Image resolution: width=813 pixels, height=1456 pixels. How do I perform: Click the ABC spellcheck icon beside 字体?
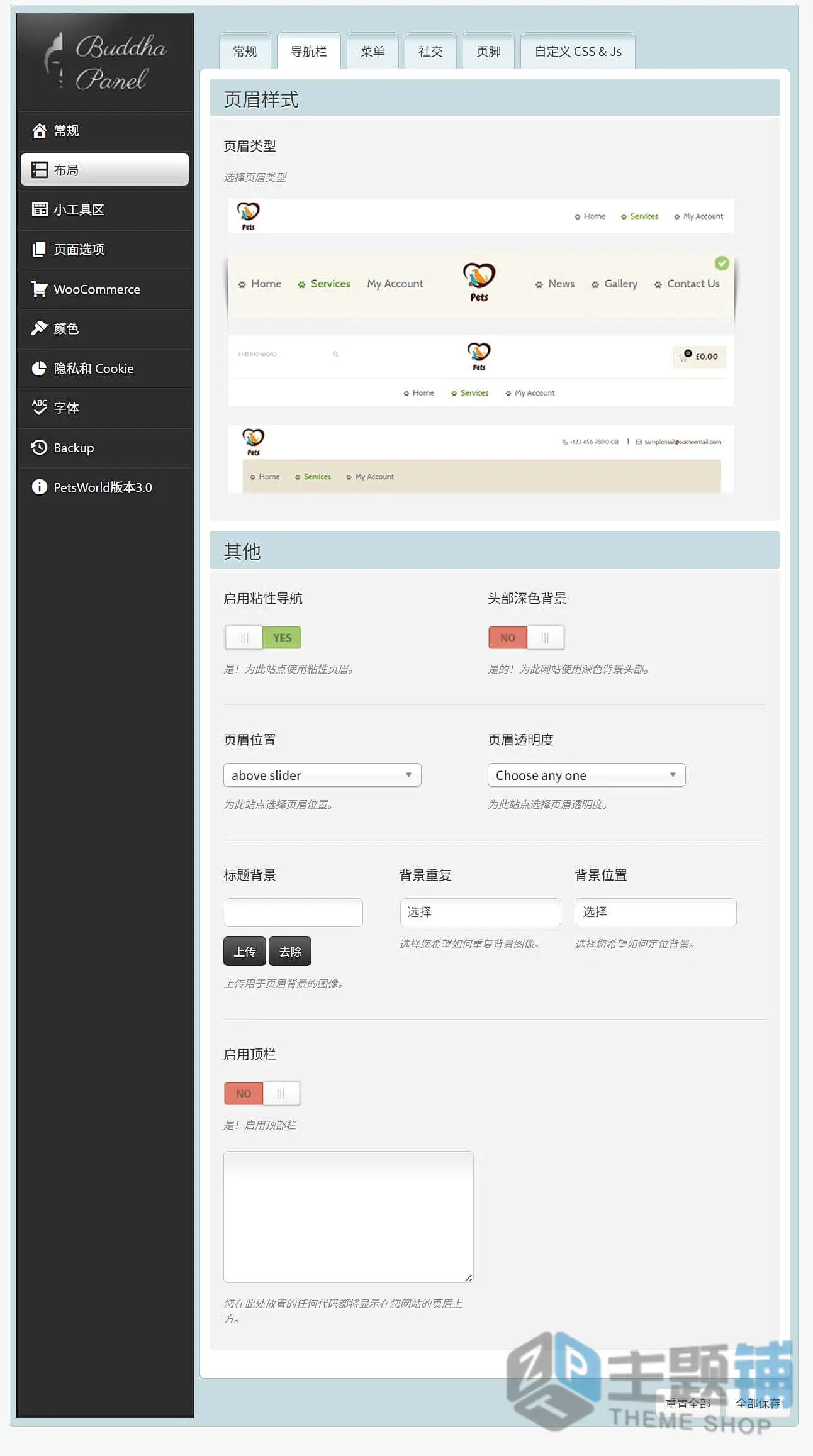39,408
